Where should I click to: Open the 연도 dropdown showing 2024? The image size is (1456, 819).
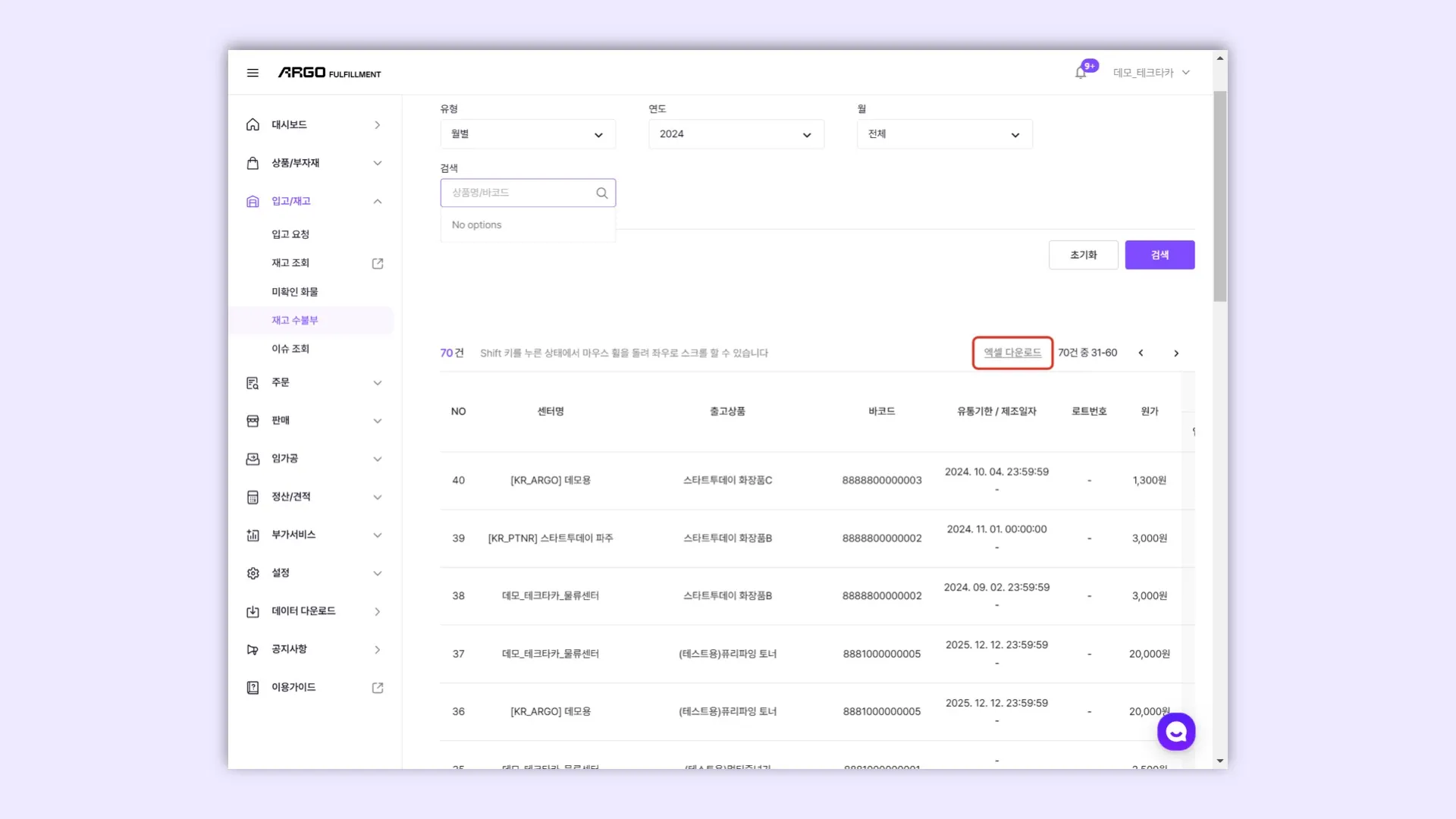coord(736,134)
